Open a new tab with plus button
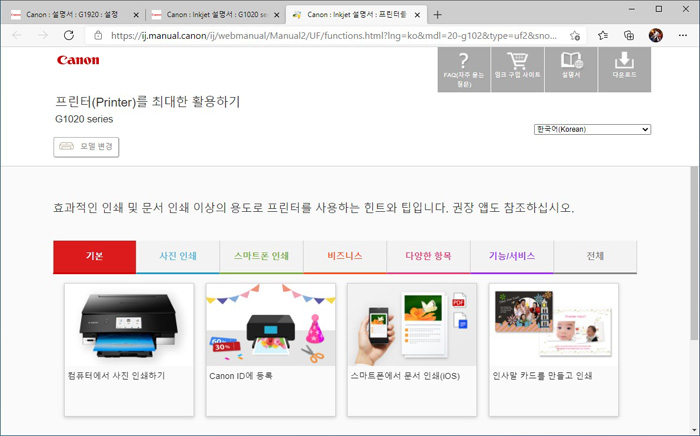This screenshot has width=700, height=436. [x=438, y=15]
